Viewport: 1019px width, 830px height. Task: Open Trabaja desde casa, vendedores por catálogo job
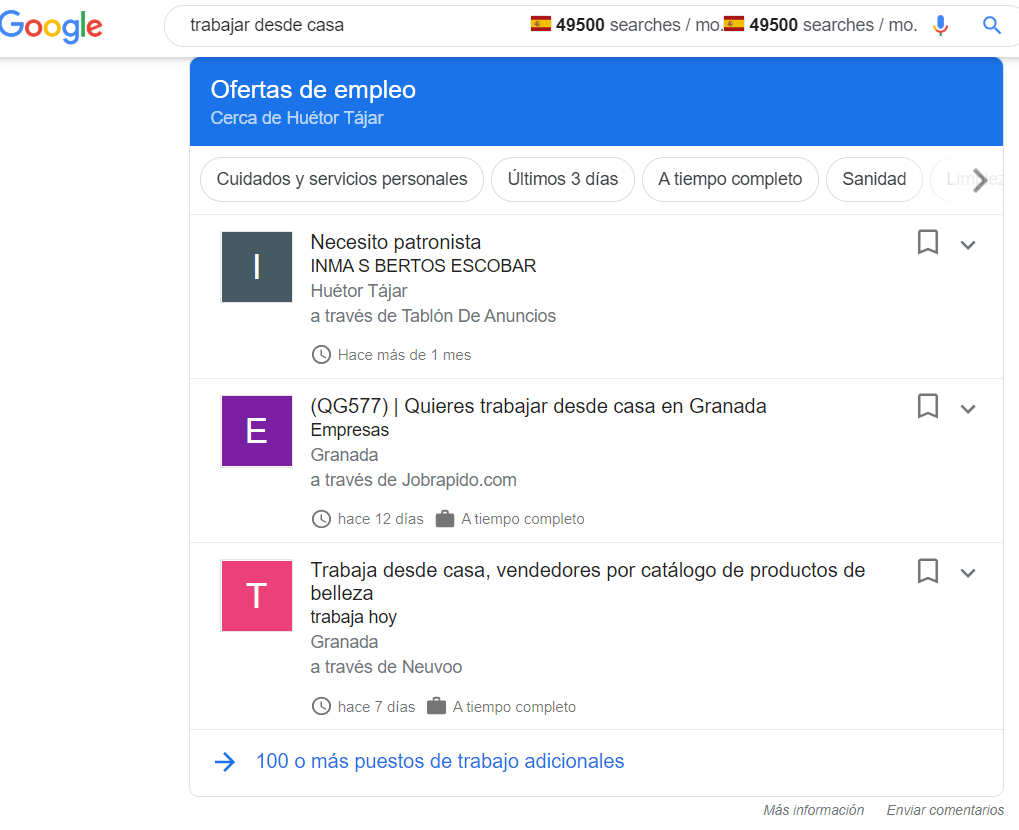click(587, 582)
